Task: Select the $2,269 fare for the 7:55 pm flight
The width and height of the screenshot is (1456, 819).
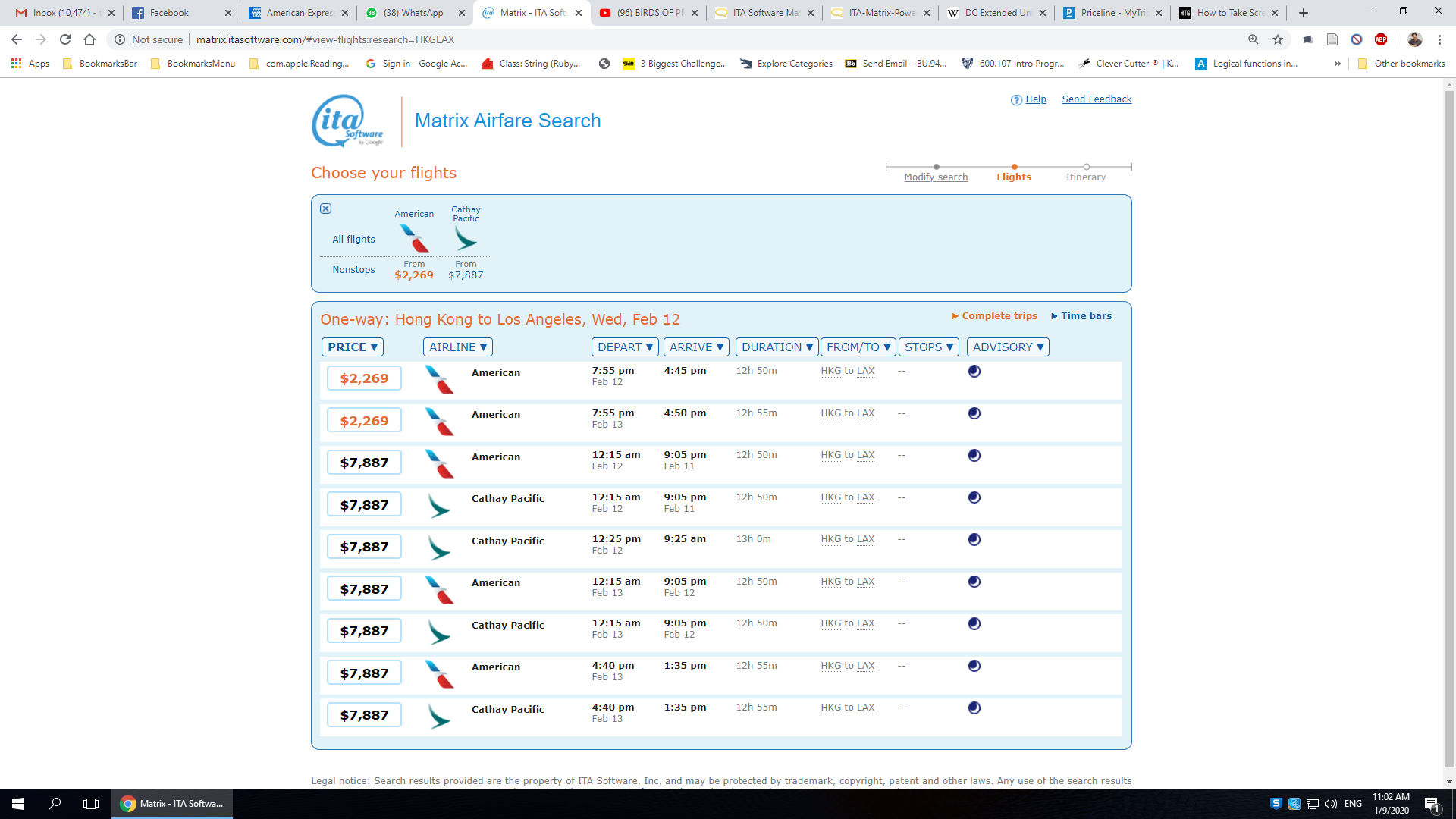Action: [x=363, y=378]
